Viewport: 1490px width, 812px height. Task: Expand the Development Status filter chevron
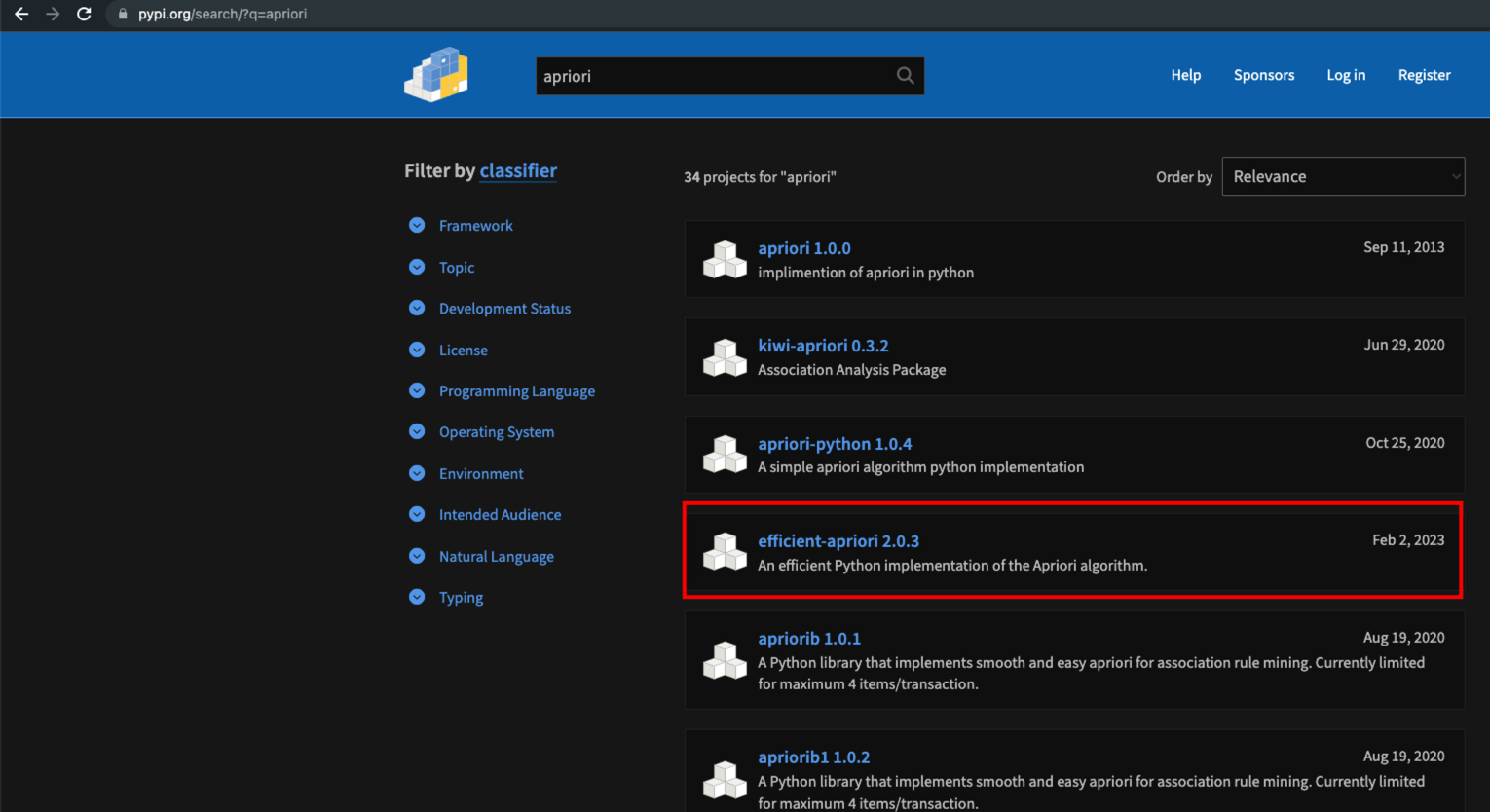pos(417,308)
